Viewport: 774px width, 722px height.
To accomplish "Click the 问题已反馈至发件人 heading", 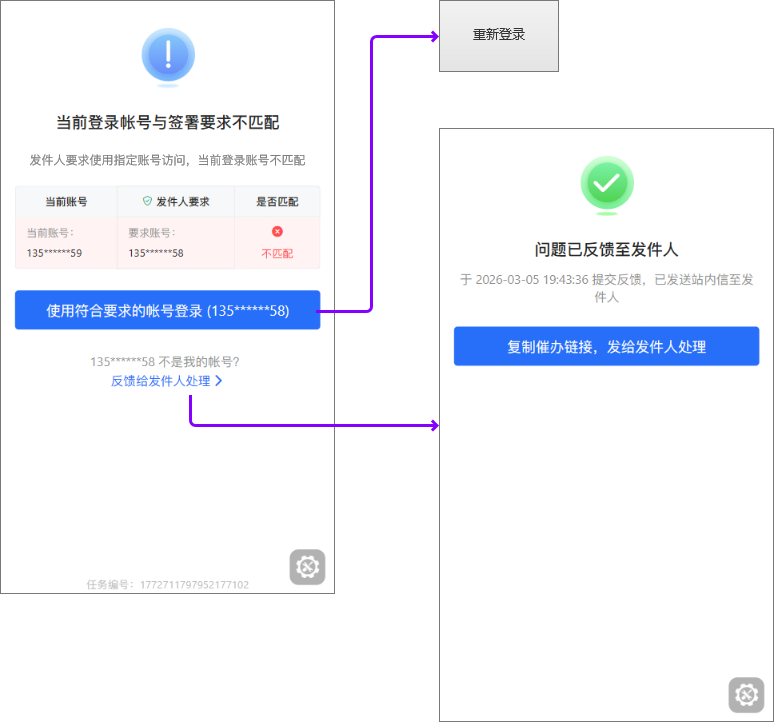I will pyautogui.click(x=607, y=249).
